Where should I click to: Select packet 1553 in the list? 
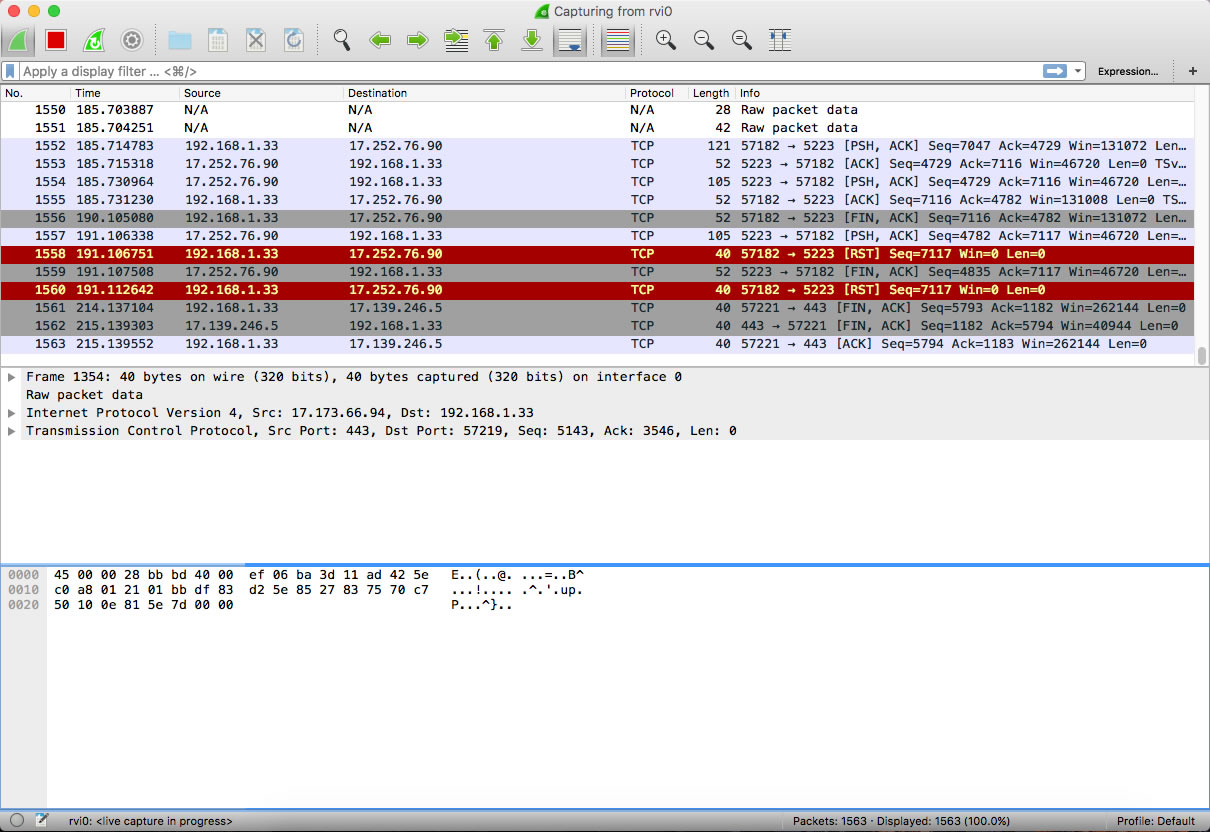pos(597,164)
